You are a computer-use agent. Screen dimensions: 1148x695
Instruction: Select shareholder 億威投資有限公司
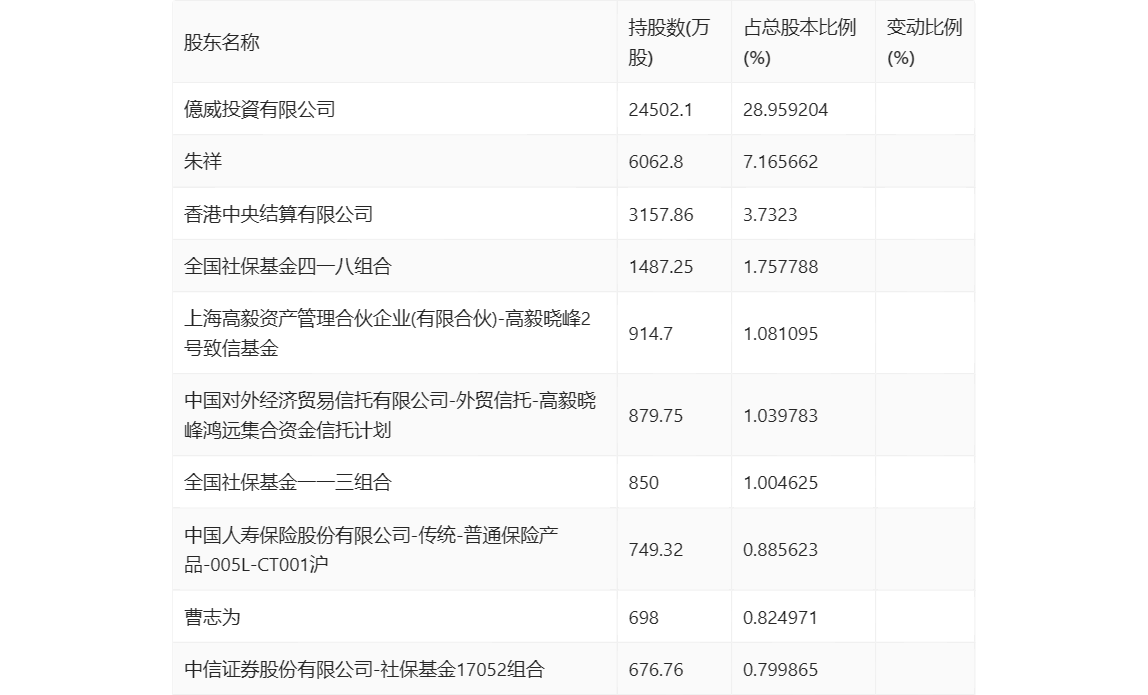[x=260, y=110]
